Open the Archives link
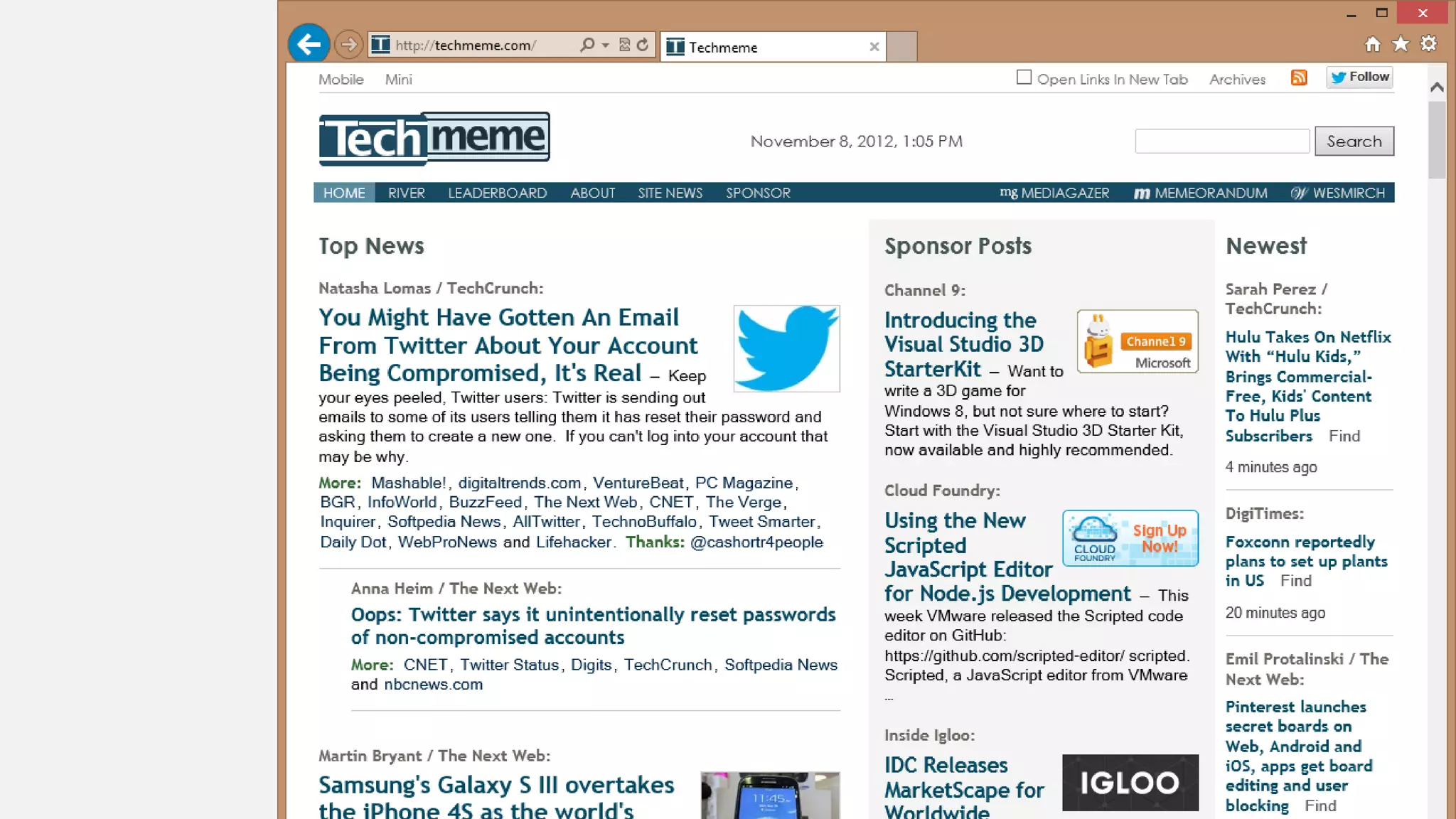Image resolution: width=1456 pixels, height=819 pixels. (x=1237, y=80)
